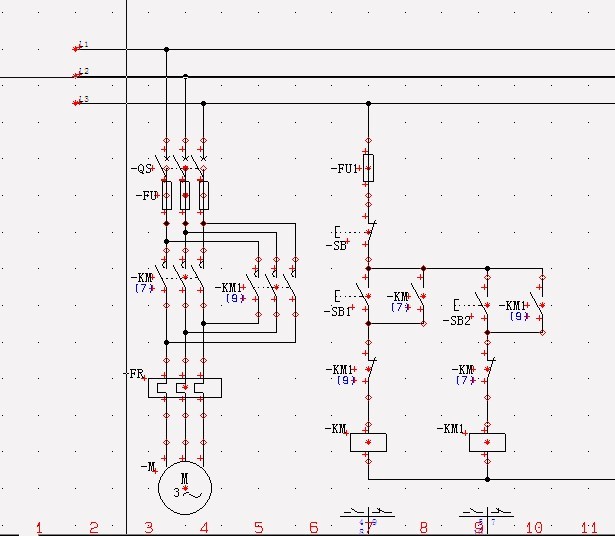Select the L3 line label
Image resolution: width=615 pixels, height=536 pixels.
pos(83,99)
